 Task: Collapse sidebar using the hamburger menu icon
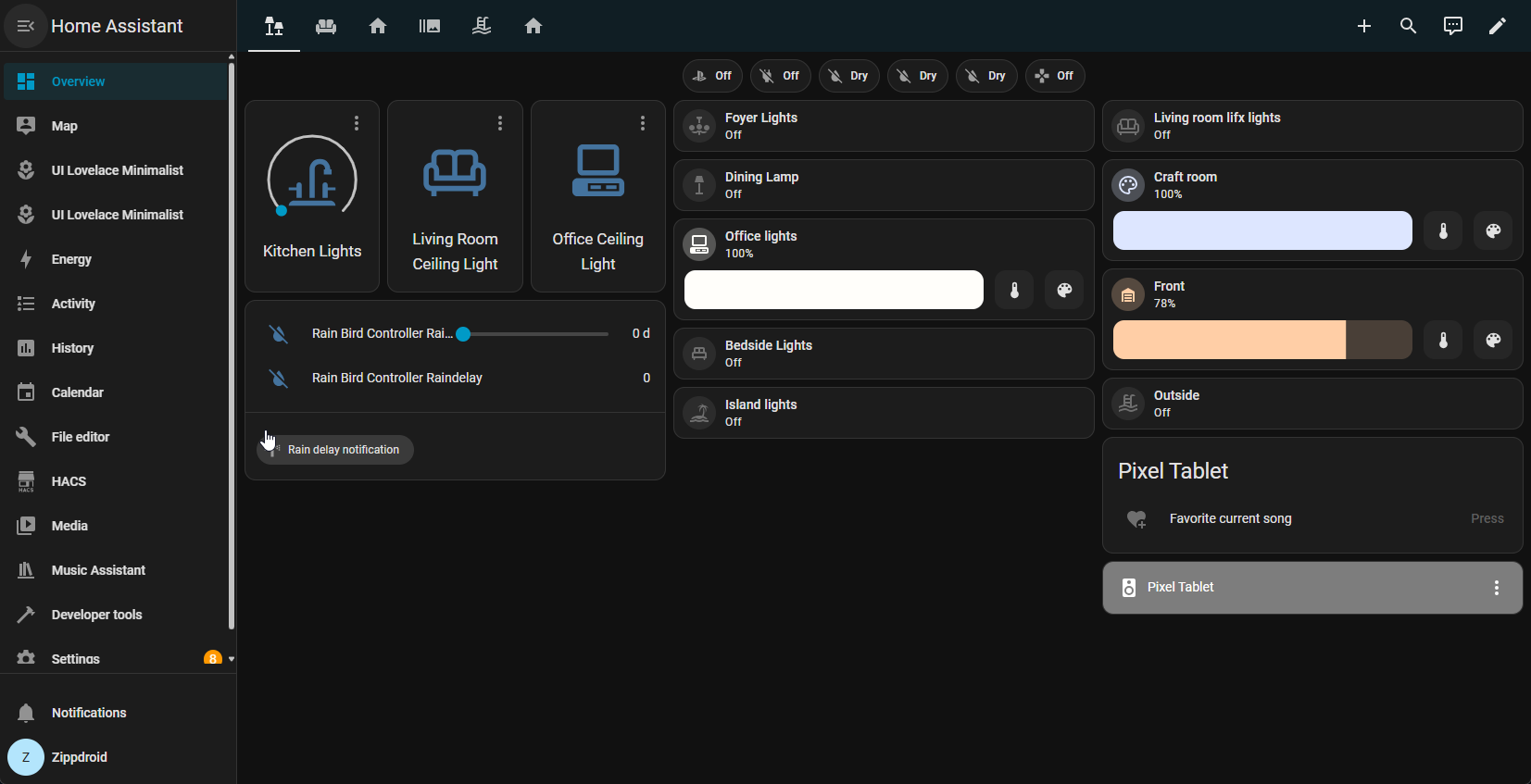(26, 26)
